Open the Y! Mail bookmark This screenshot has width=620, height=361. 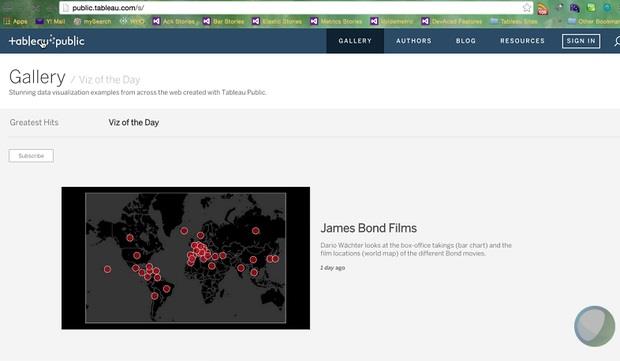tap(50, 21)
